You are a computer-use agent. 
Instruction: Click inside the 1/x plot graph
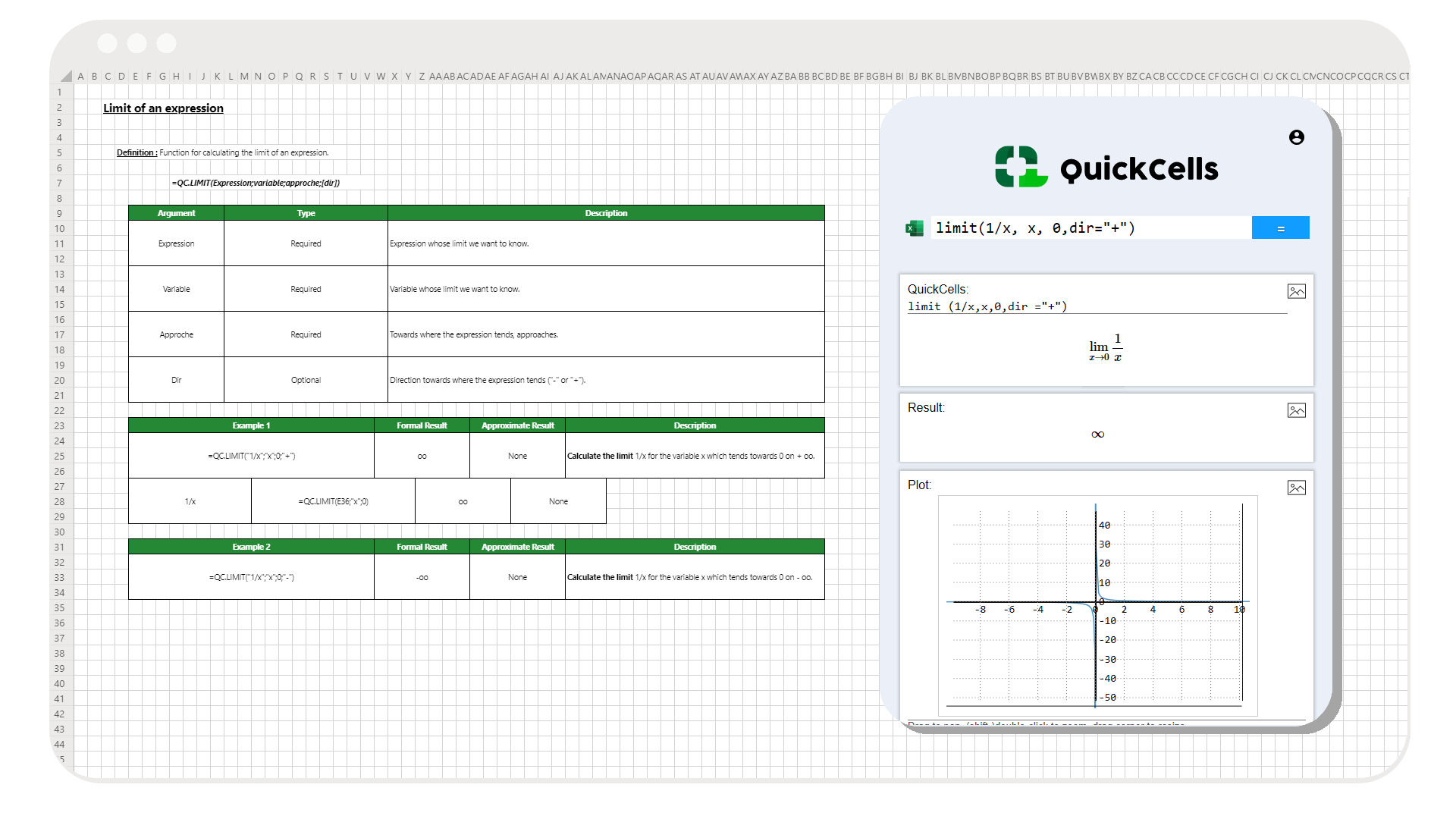click(1096, 603)
